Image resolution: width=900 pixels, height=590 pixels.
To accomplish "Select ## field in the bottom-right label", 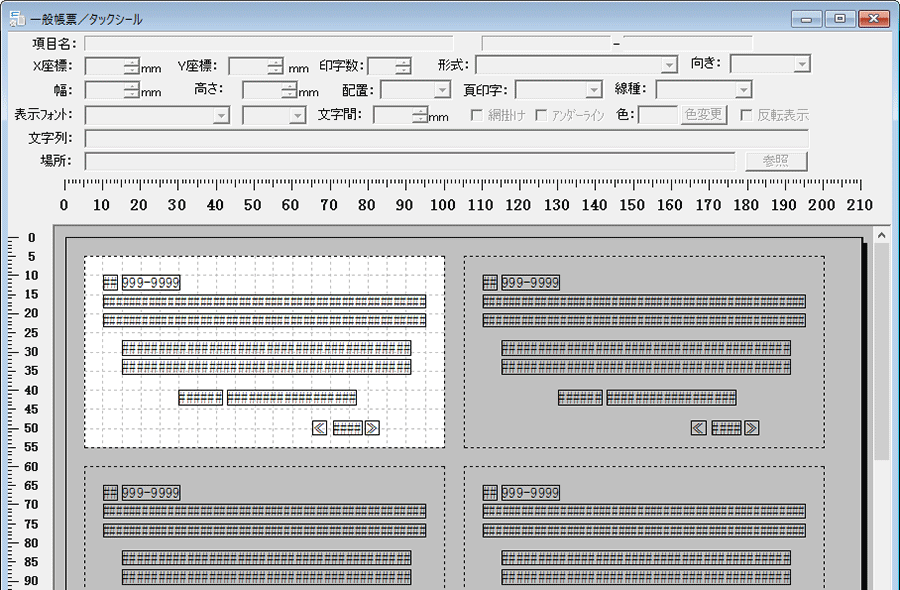I will [x=490, y=492].
